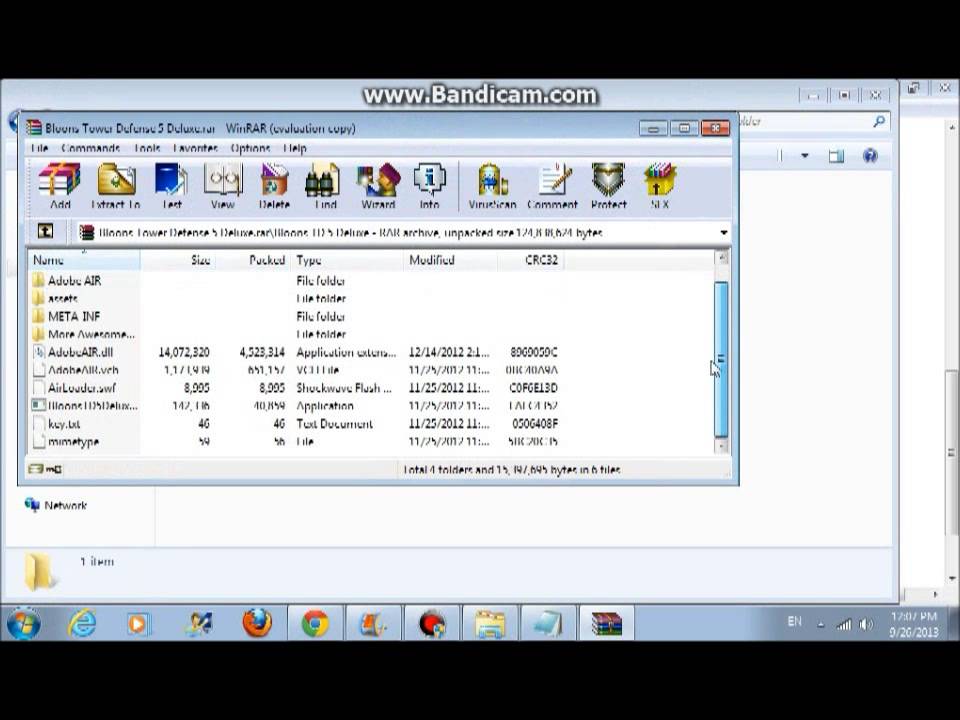Click the Windows Start button

(24, 623)
